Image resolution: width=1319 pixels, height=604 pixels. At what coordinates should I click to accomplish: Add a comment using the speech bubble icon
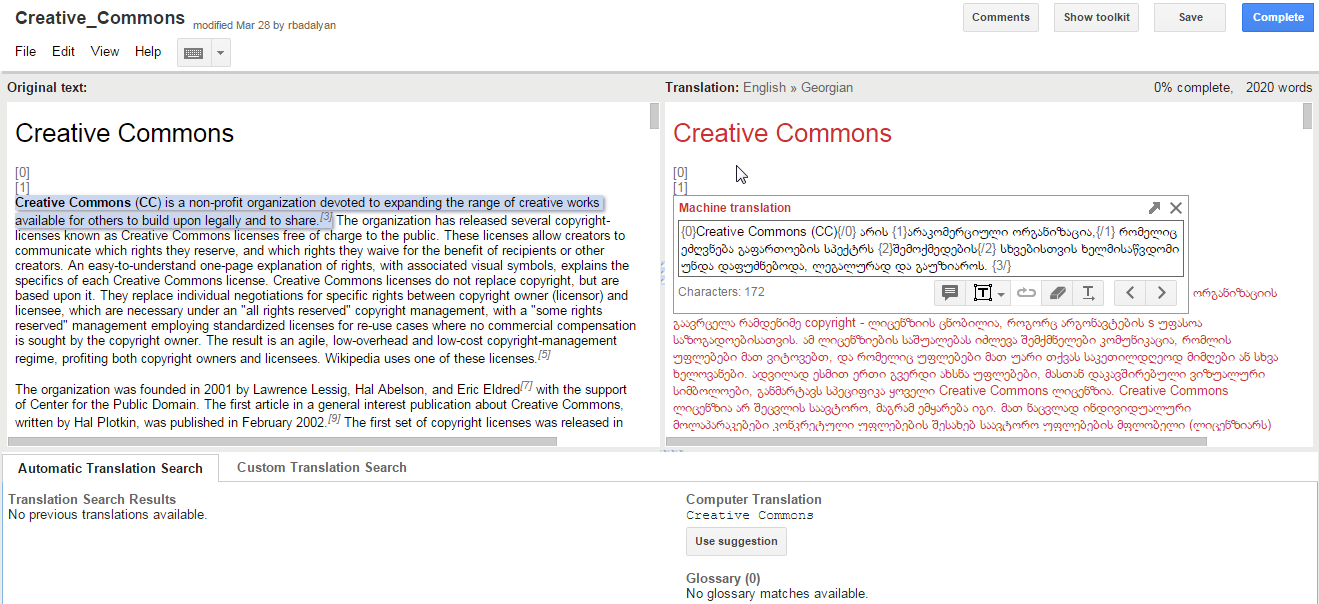(x=950, y=293)
